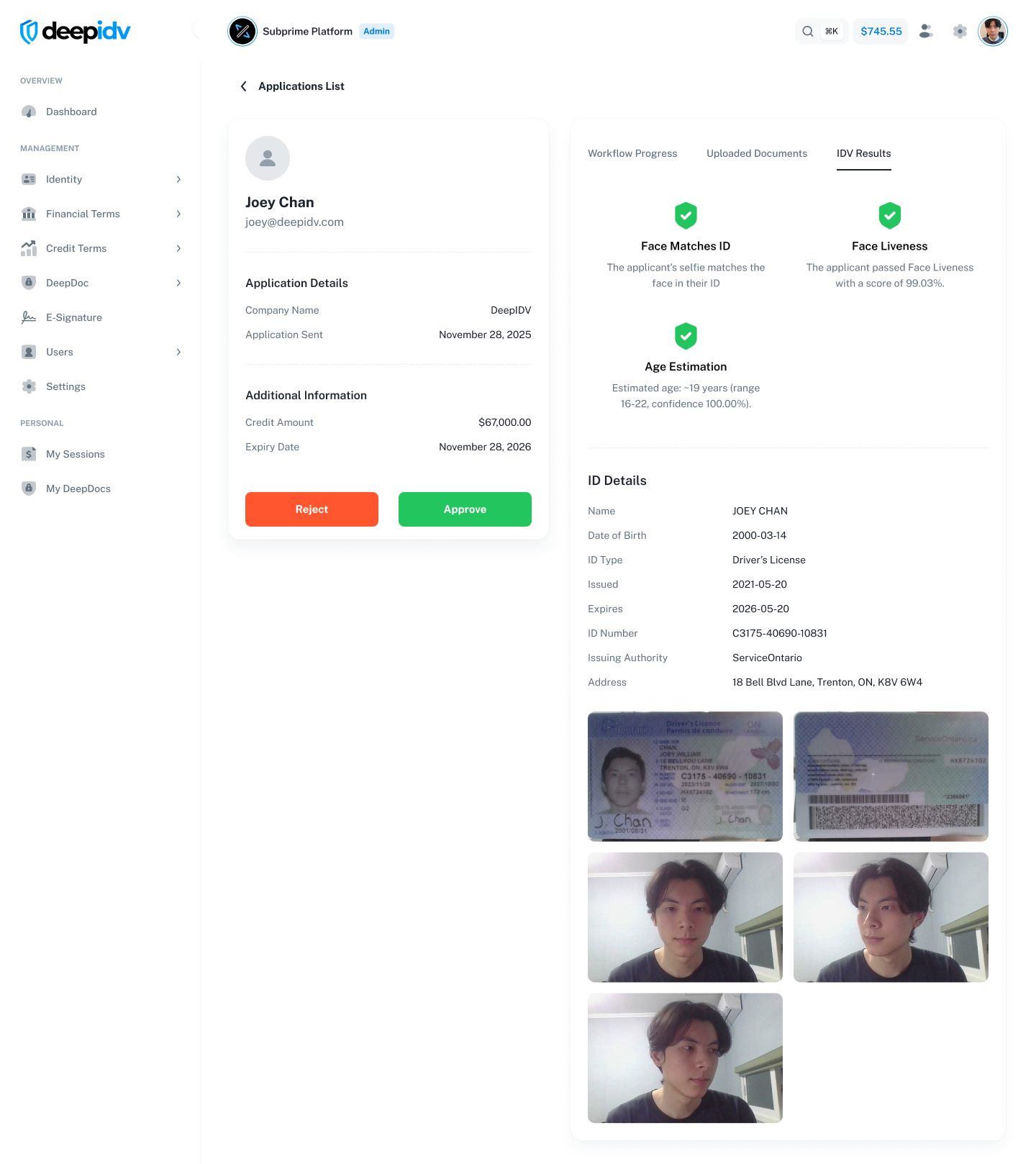
Task: Open My Sessions in the sidebar
Action: tap(101, 454)
